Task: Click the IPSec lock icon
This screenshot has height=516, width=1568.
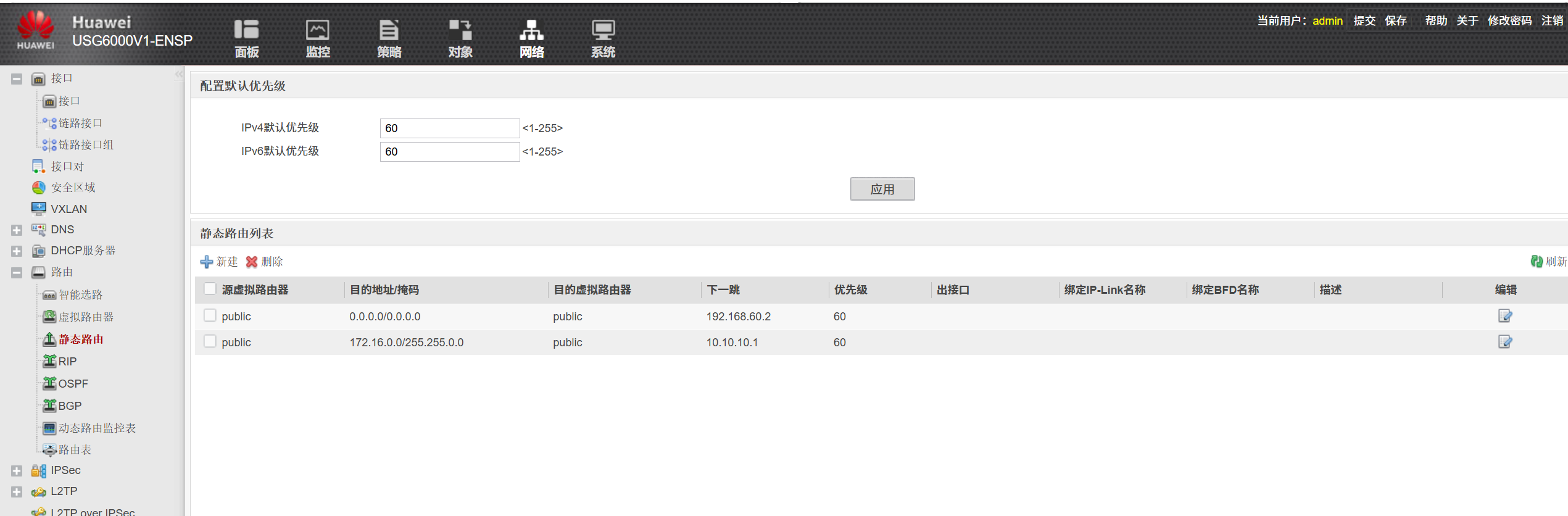Action: tap(38, 471)
